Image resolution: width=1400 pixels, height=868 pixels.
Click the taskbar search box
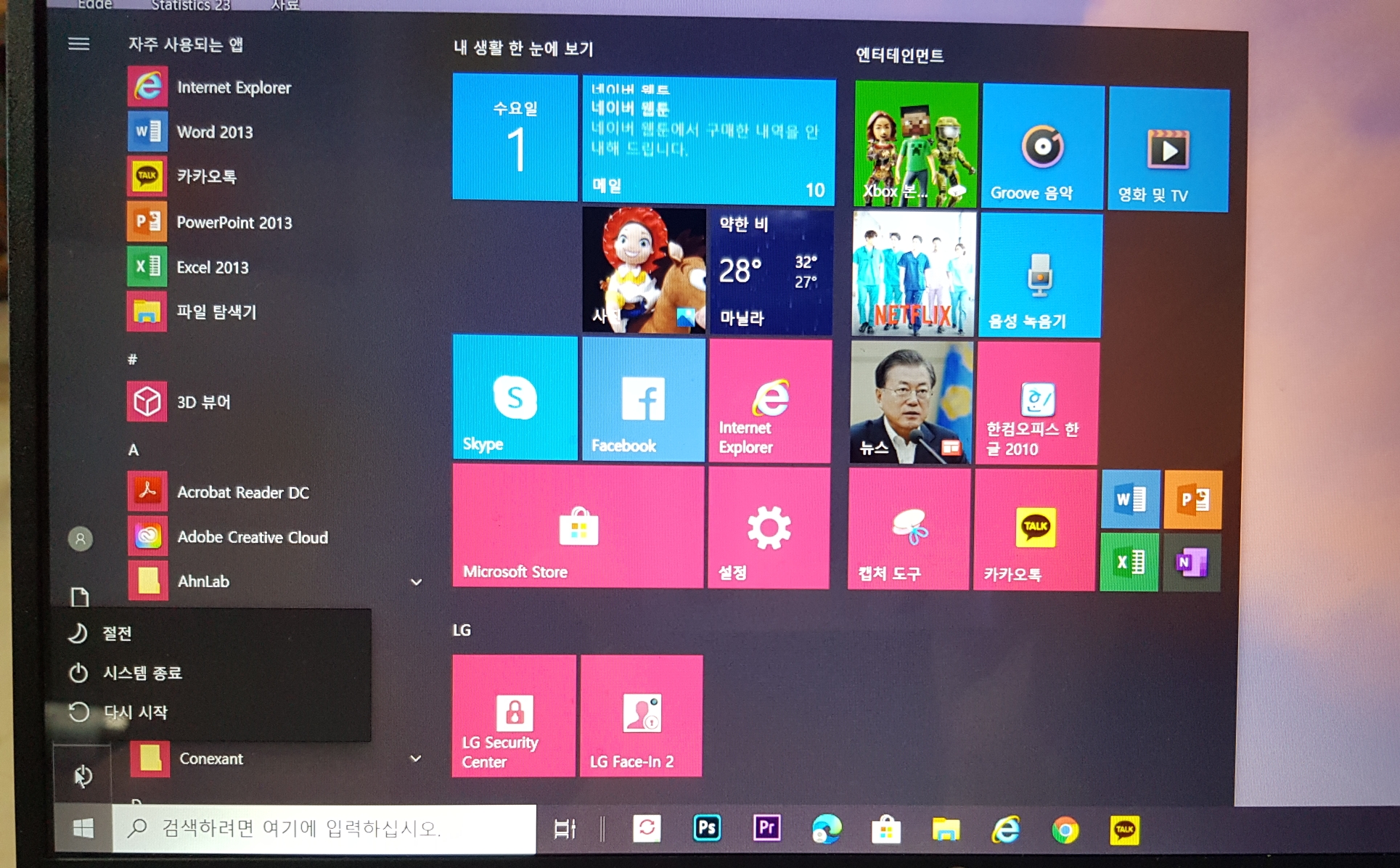[x=324, y=828]
